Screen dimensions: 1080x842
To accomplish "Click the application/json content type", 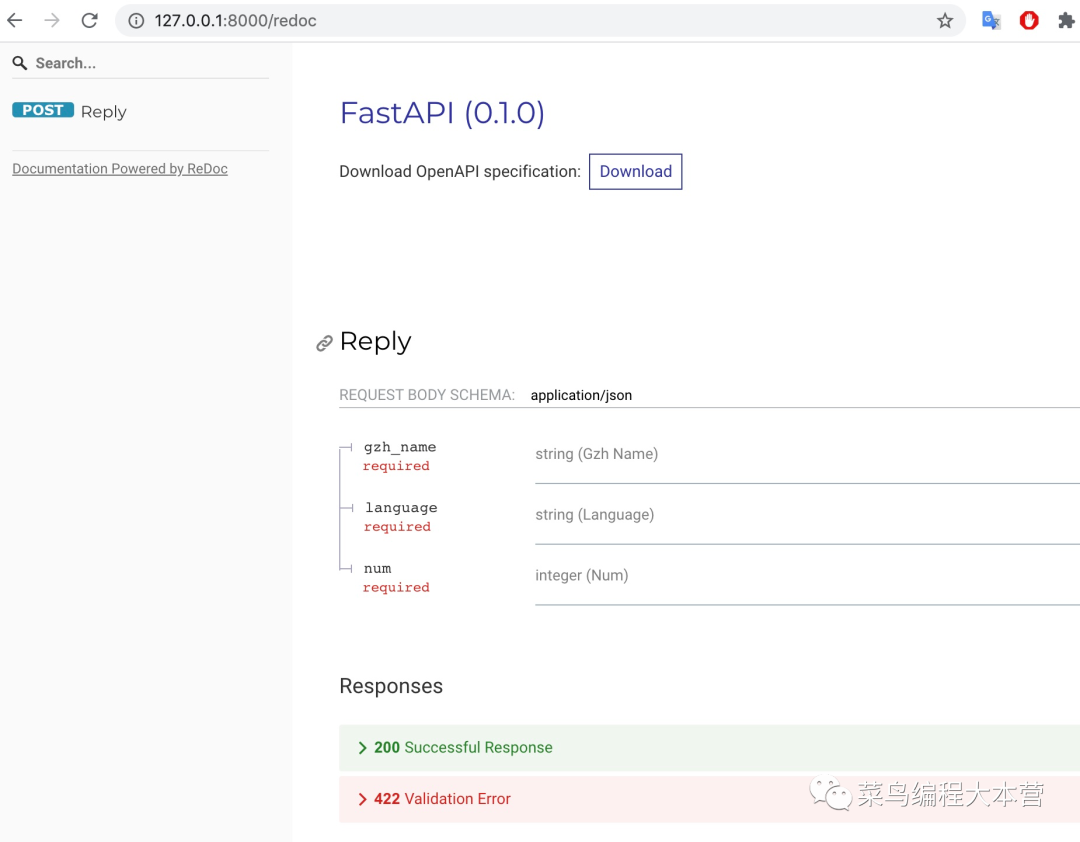I will 581,395.
